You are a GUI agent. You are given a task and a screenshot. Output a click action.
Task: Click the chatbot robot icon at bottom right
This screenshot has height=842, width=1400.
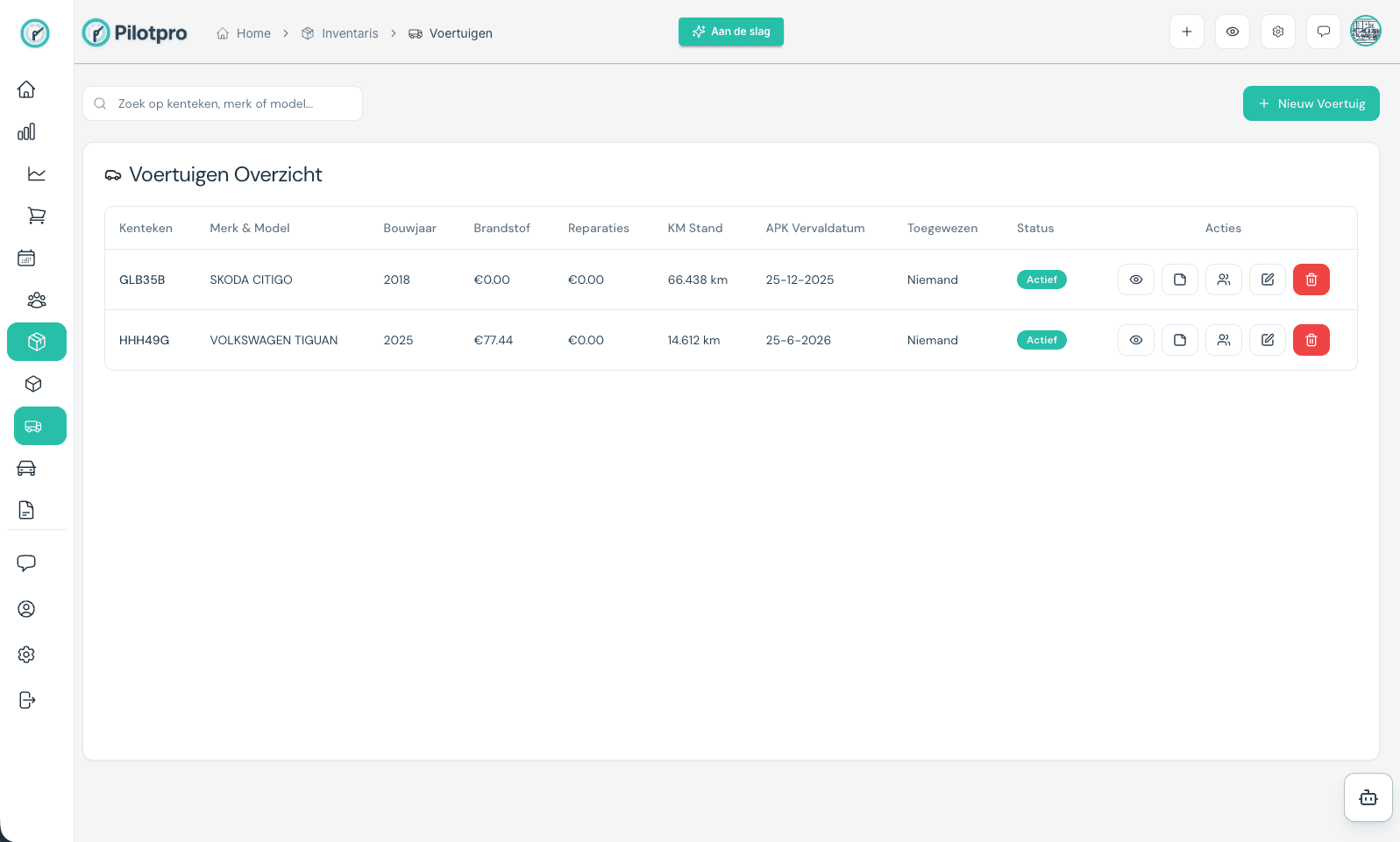pyautogui.click(x=1368, y=797)
